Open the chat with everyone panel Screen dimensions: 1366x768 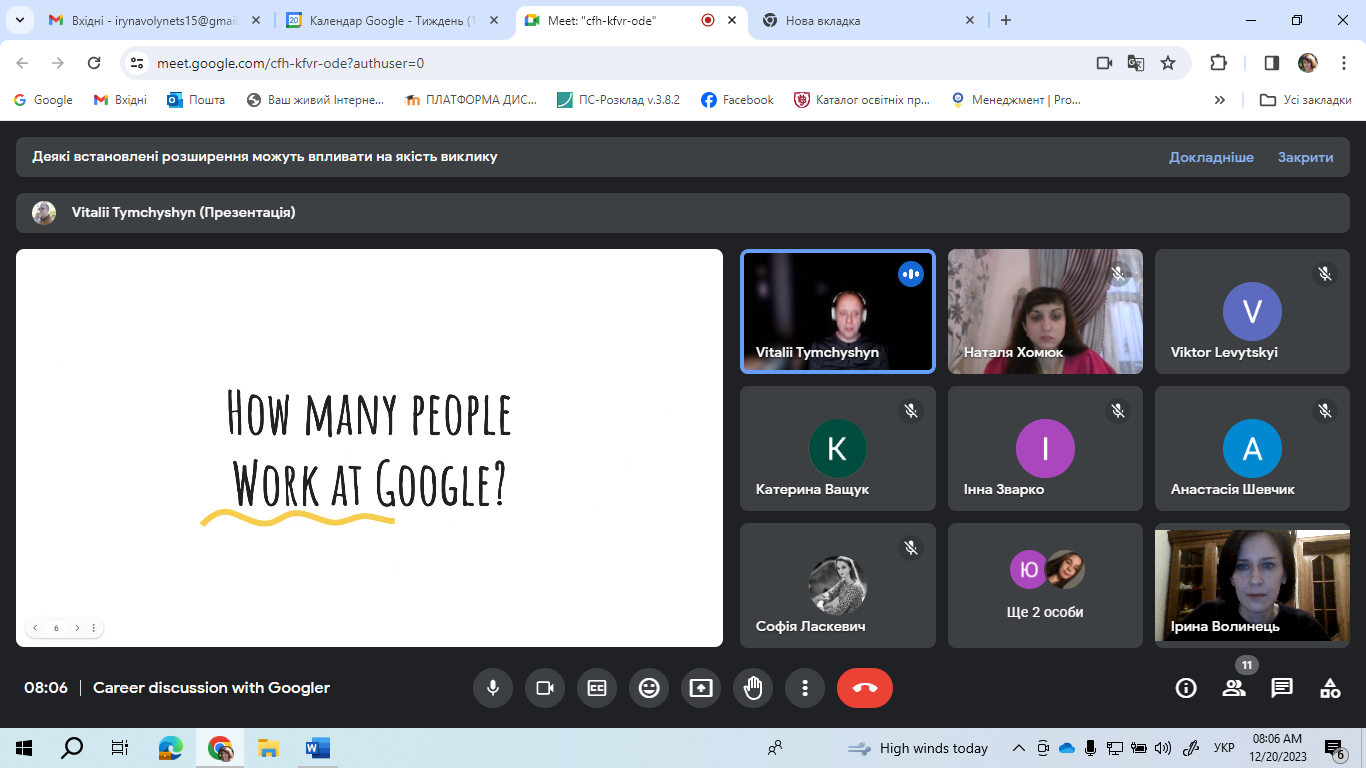pyautogui.click(x=1282, y=688)
